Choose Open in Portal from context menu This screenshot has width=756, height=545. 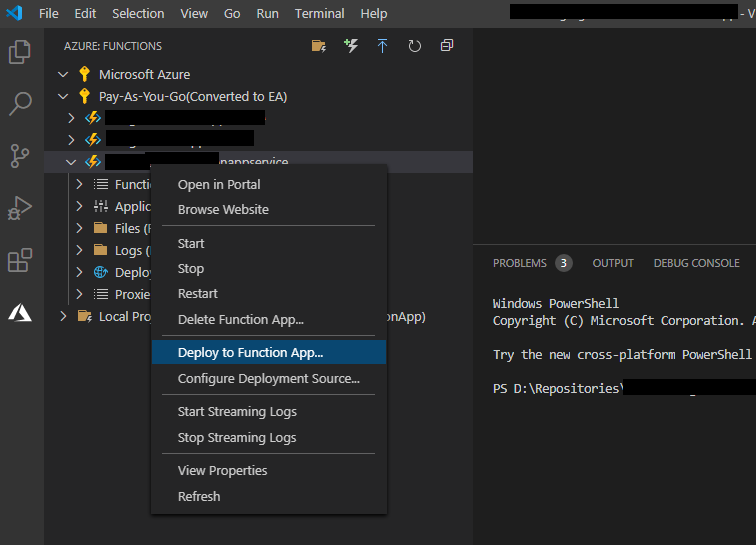269,184
